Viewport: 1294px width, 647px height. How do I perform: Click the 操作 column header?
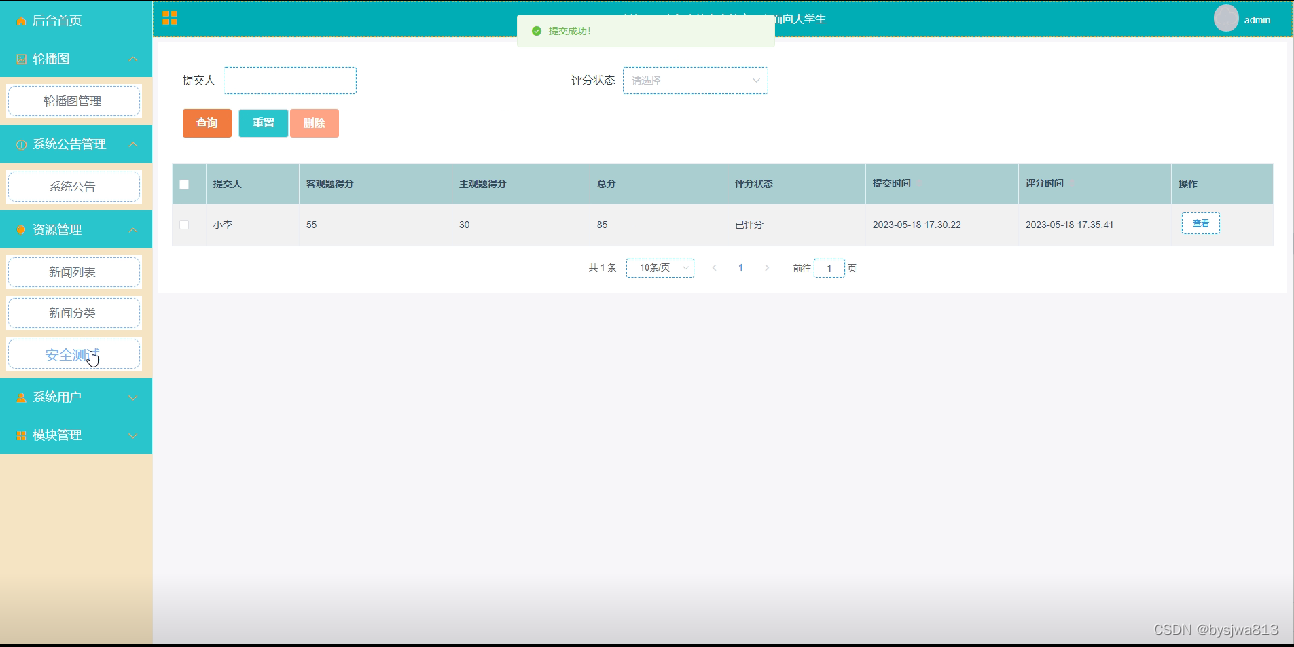coord(1188,184)
